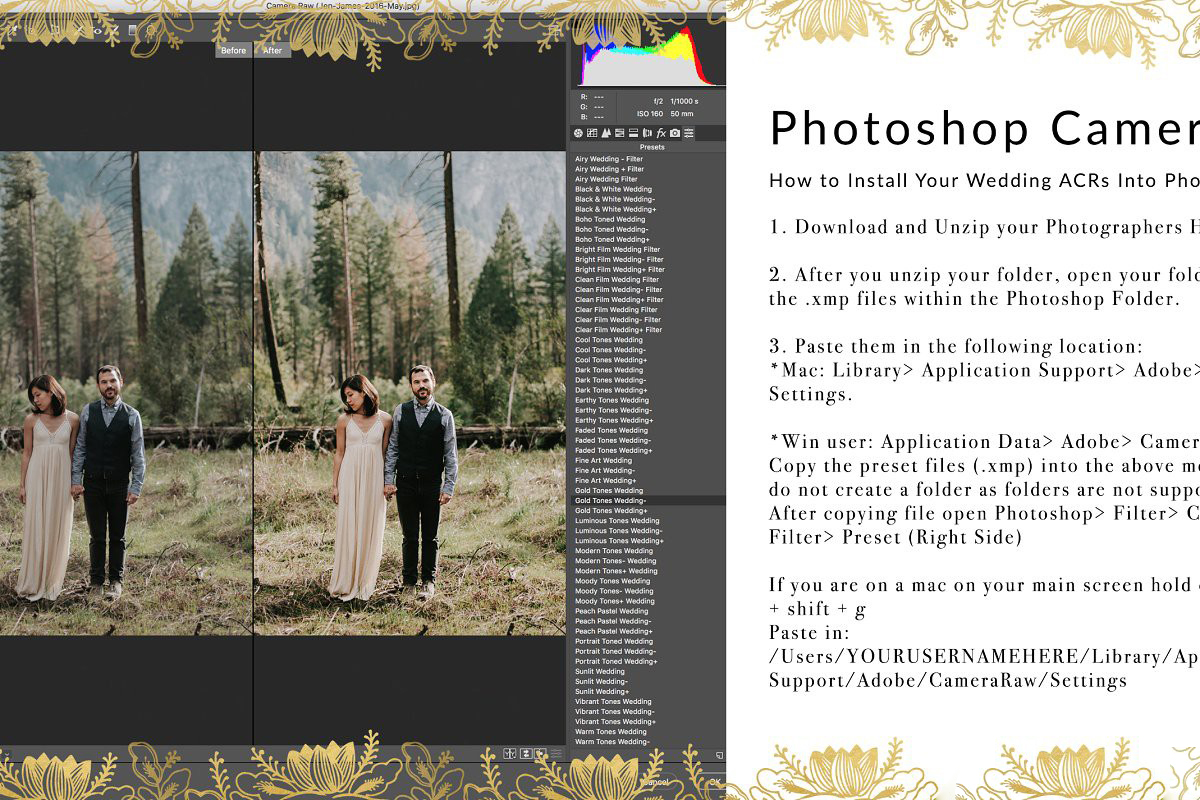
Task: Select the "Airy Wedding Filter" preset
Action: coord(606,179)
